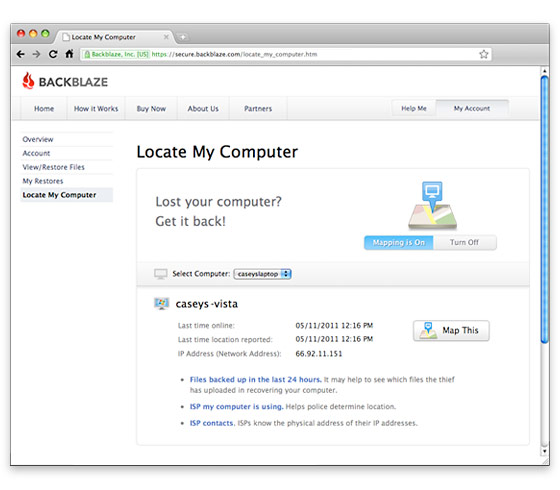The width and height of the screenshot is (560, 490).
Task: Select the Locate My Computer browser tab
Action: [114, 37]
